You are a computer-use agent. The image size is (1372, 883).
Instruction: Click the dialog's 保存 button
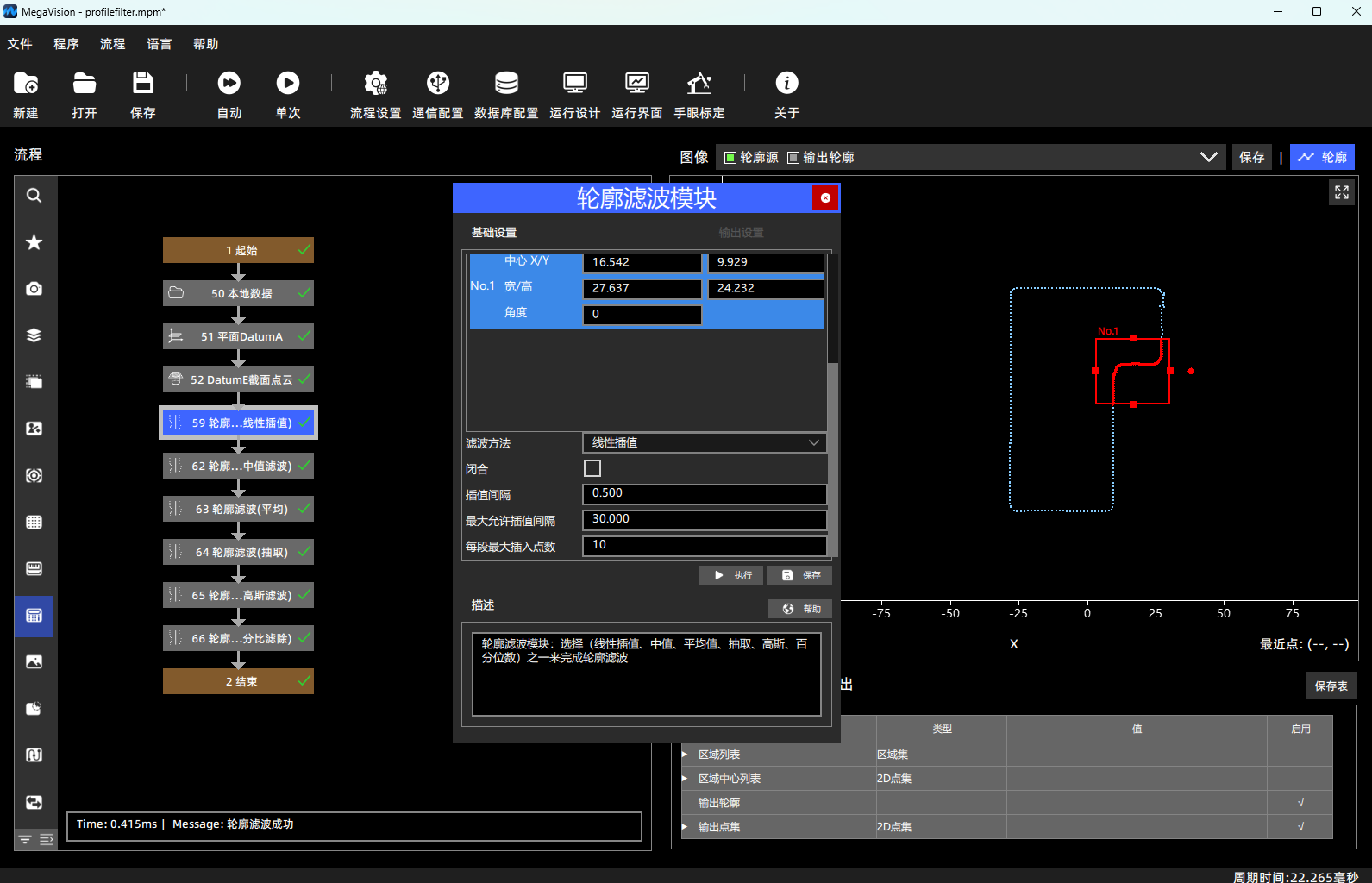799,575
